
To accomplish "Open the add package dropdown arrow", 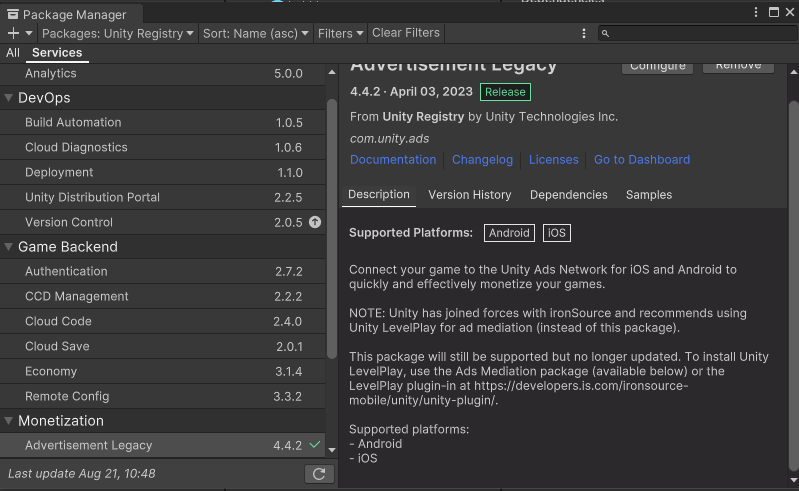I will click(x=29, y=34).
